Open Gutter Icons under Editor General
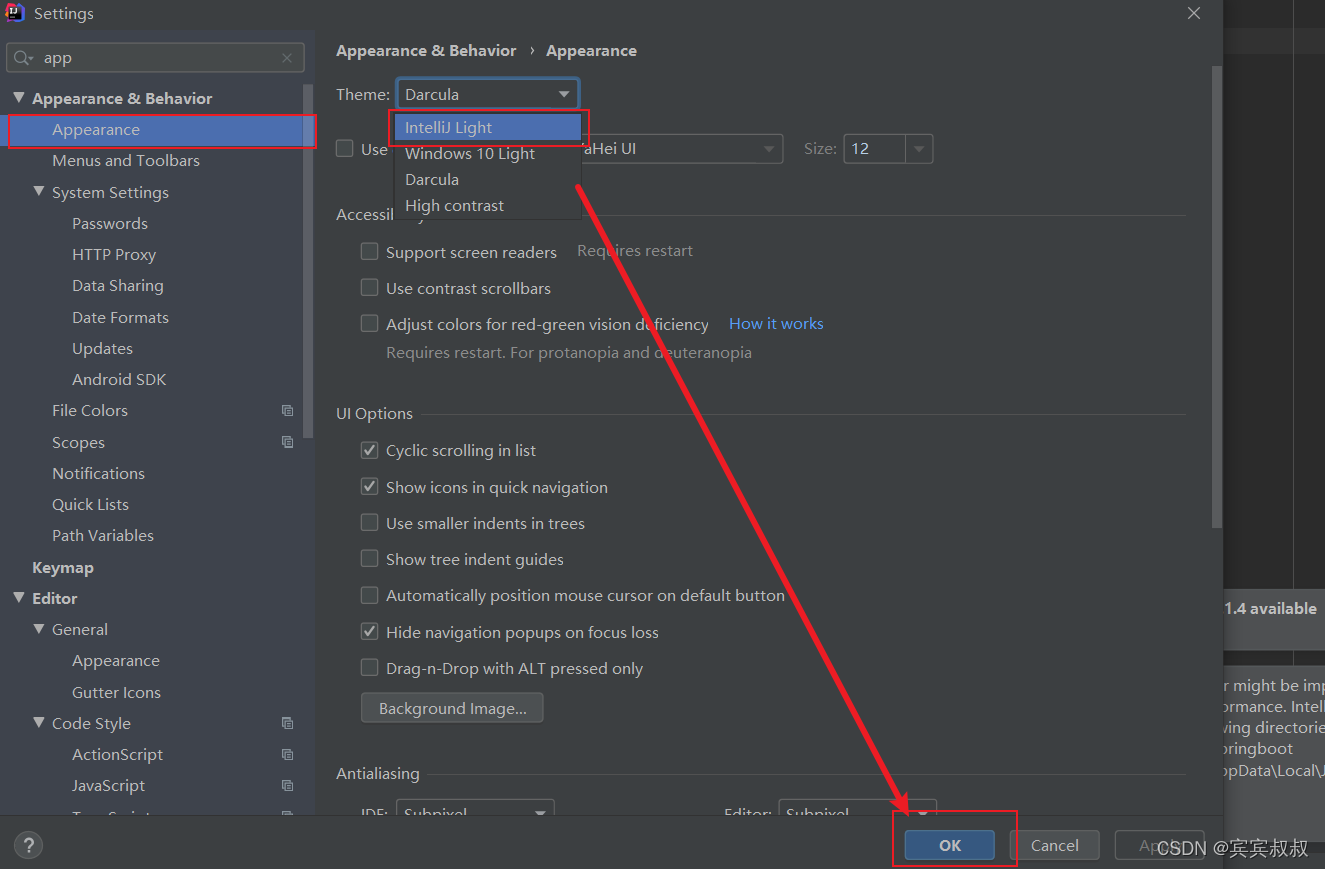The height and width of the screenshot is (869, 1325). click(116, 692)
